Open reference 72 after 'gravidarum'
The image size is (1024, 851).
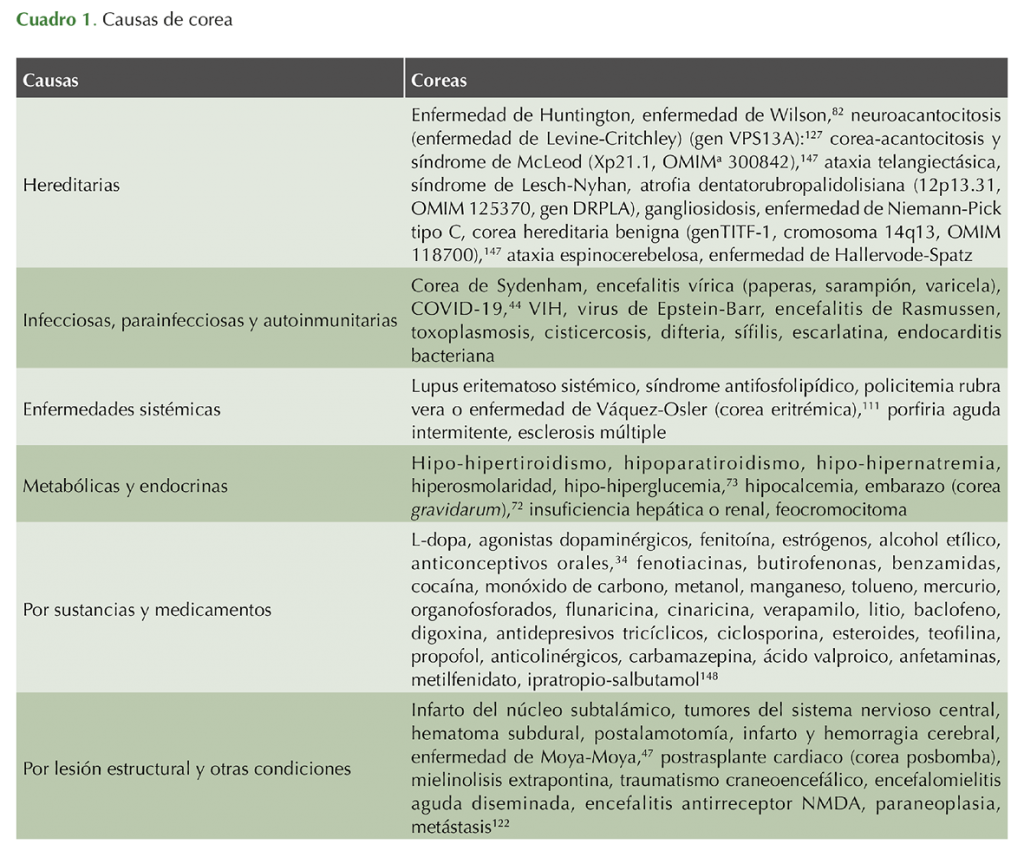pyautogui.click(x=516, y=505)
